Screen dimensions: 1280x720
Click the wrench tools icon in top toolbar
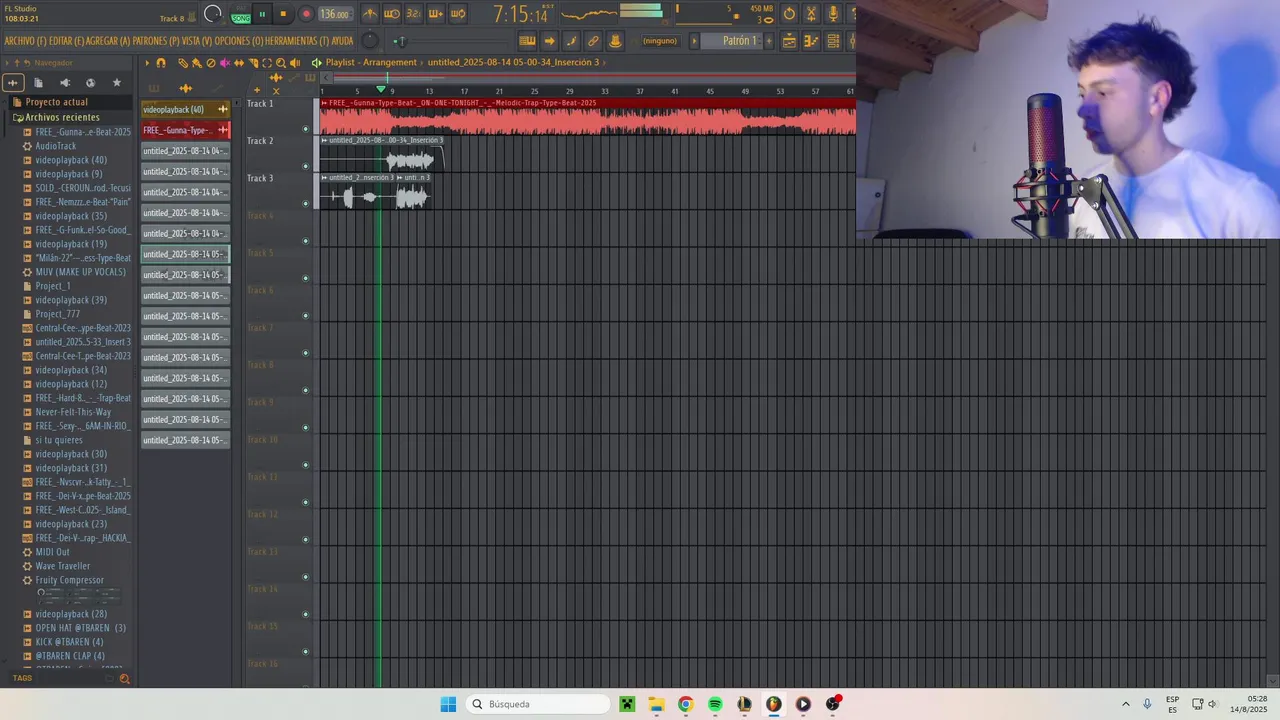[x=811, y=14]
